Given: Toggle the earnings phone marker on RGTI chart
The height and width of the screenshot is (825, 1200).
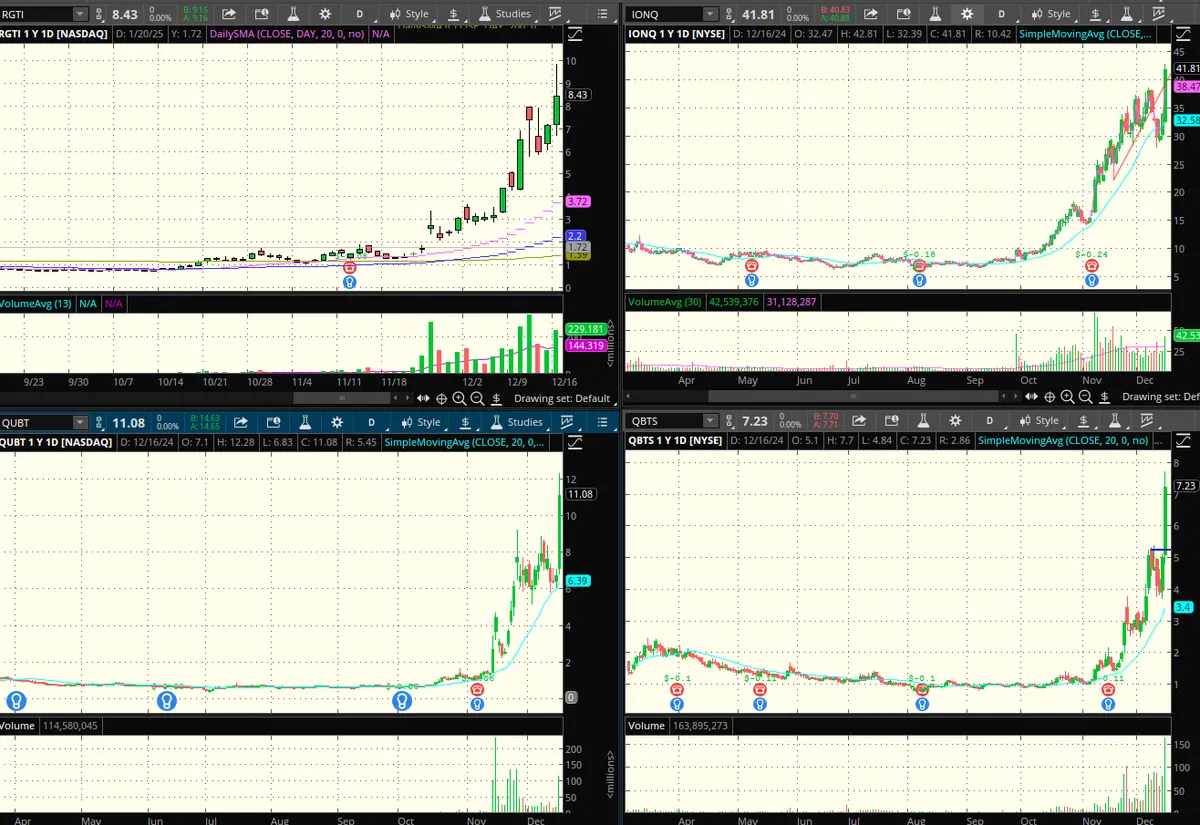Looking at the screenshot, I should click(x=349, y=268).
